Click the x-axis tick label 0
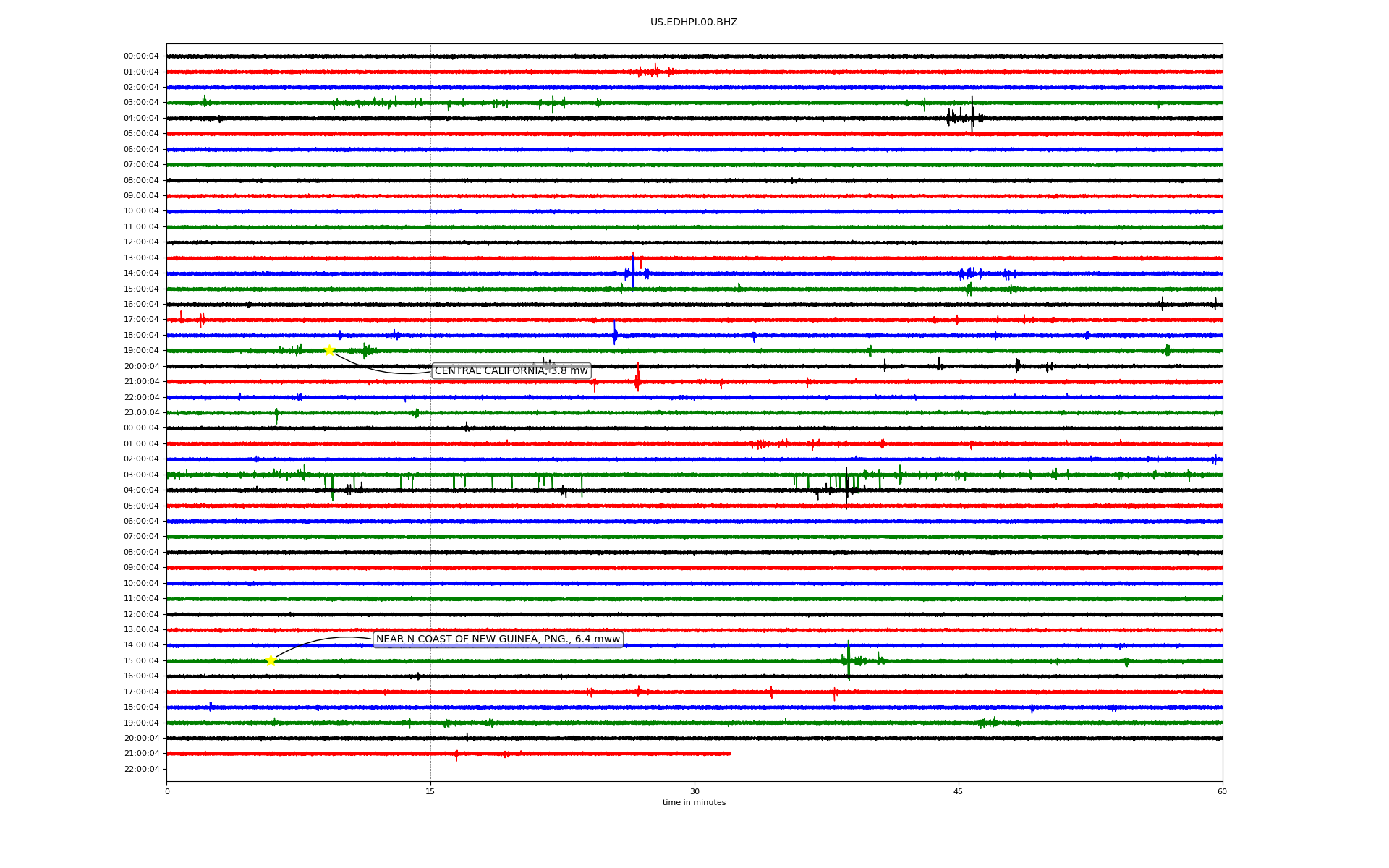 pyautogui.click(x=167, y=792)
